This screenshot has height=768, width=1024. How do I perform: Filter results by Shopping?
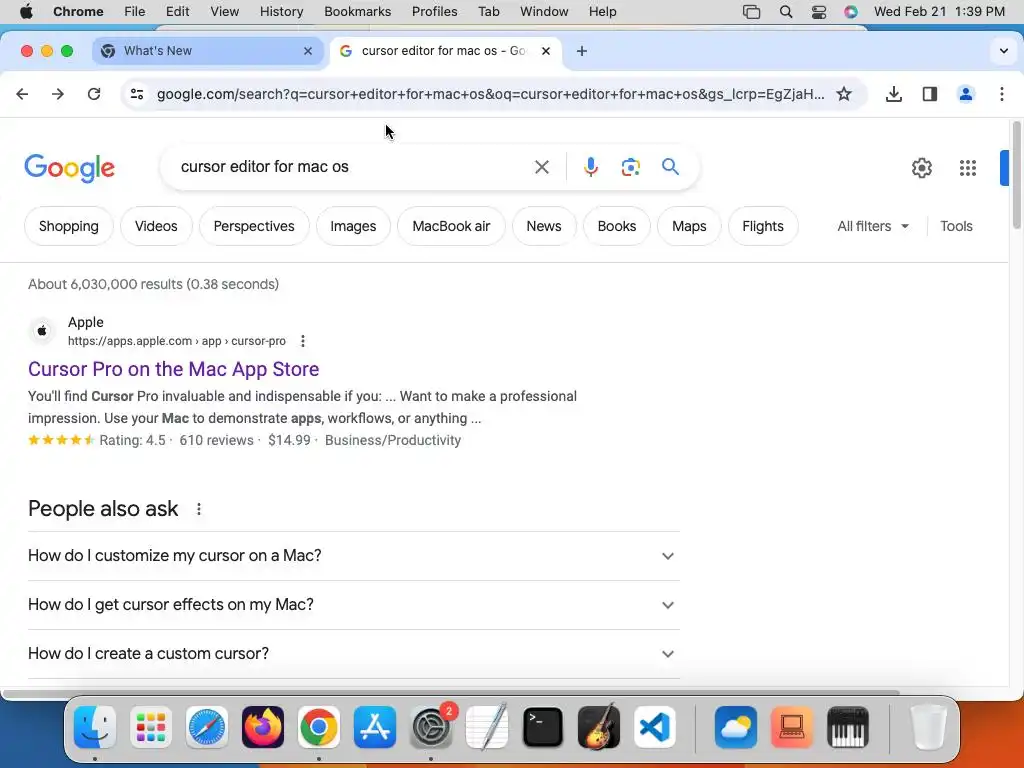(x=69, y=226)
